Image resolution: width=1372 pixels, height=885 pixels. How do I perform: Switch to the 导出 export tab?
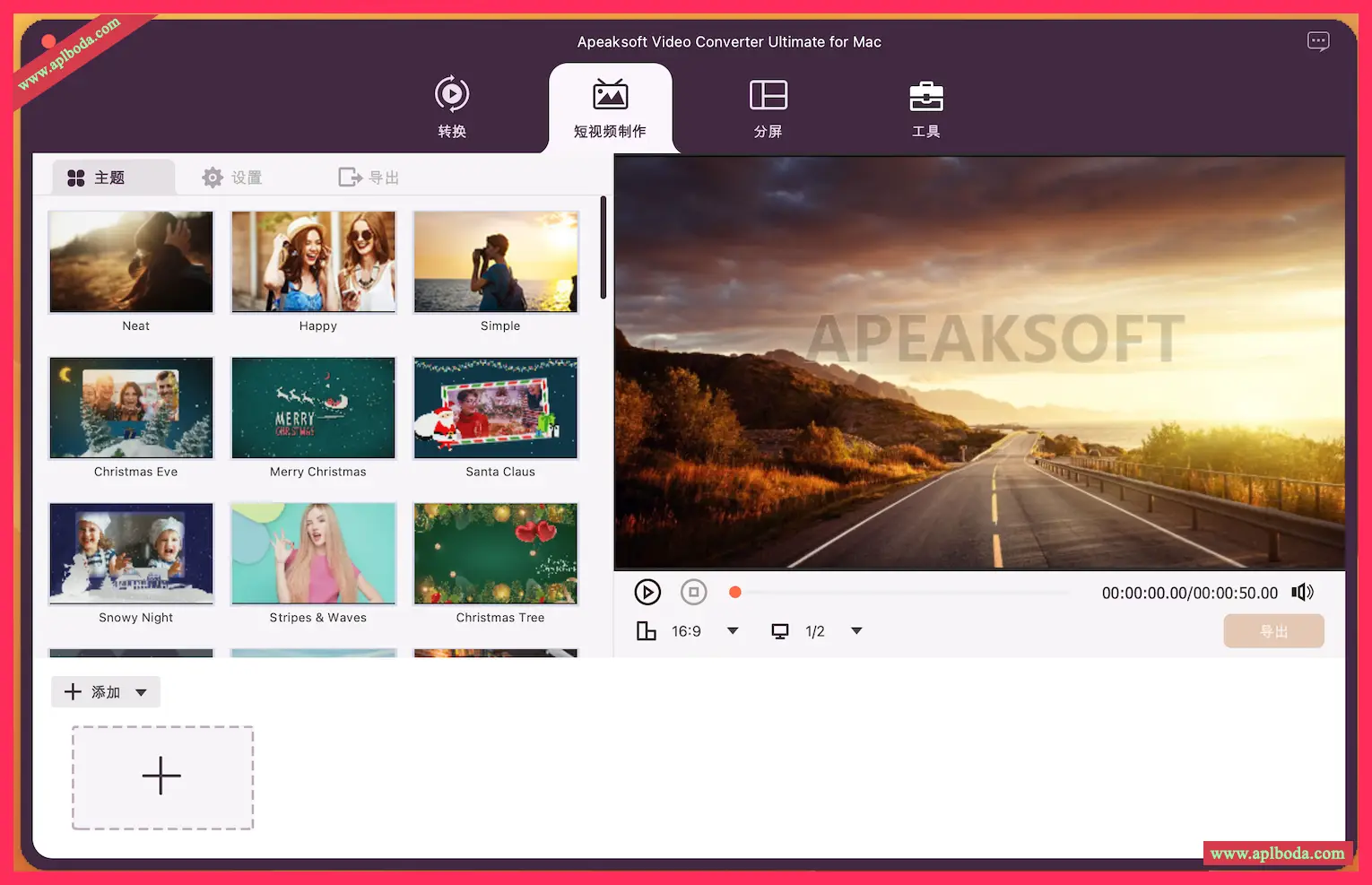coord(369,178)
